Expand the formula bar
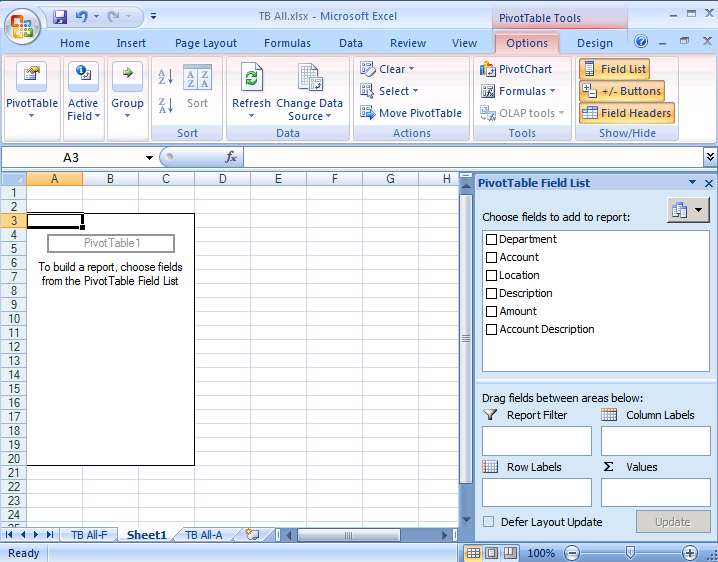Viewport: 718px width, 562px height. pos(710,157)
